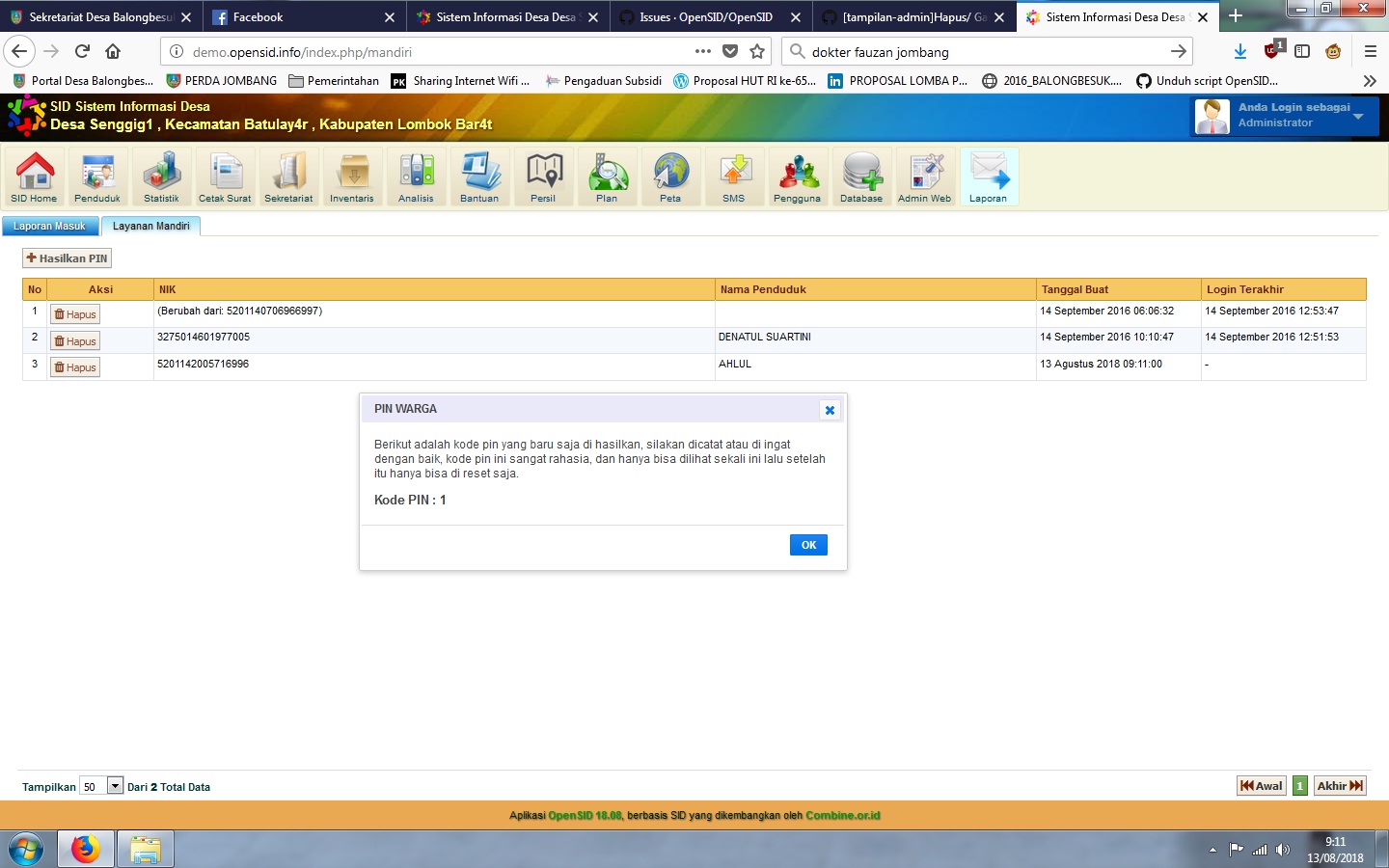Open the Statistik module
The image size is (1389, 868).
click(x=160, y=176)
